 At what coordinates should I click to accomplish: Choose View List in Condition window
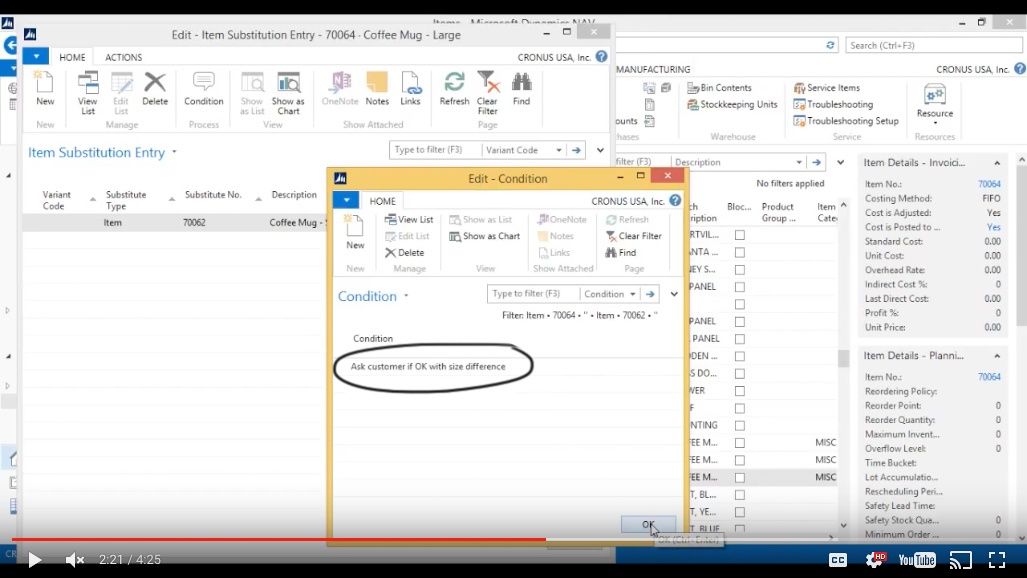pos(409,220)
